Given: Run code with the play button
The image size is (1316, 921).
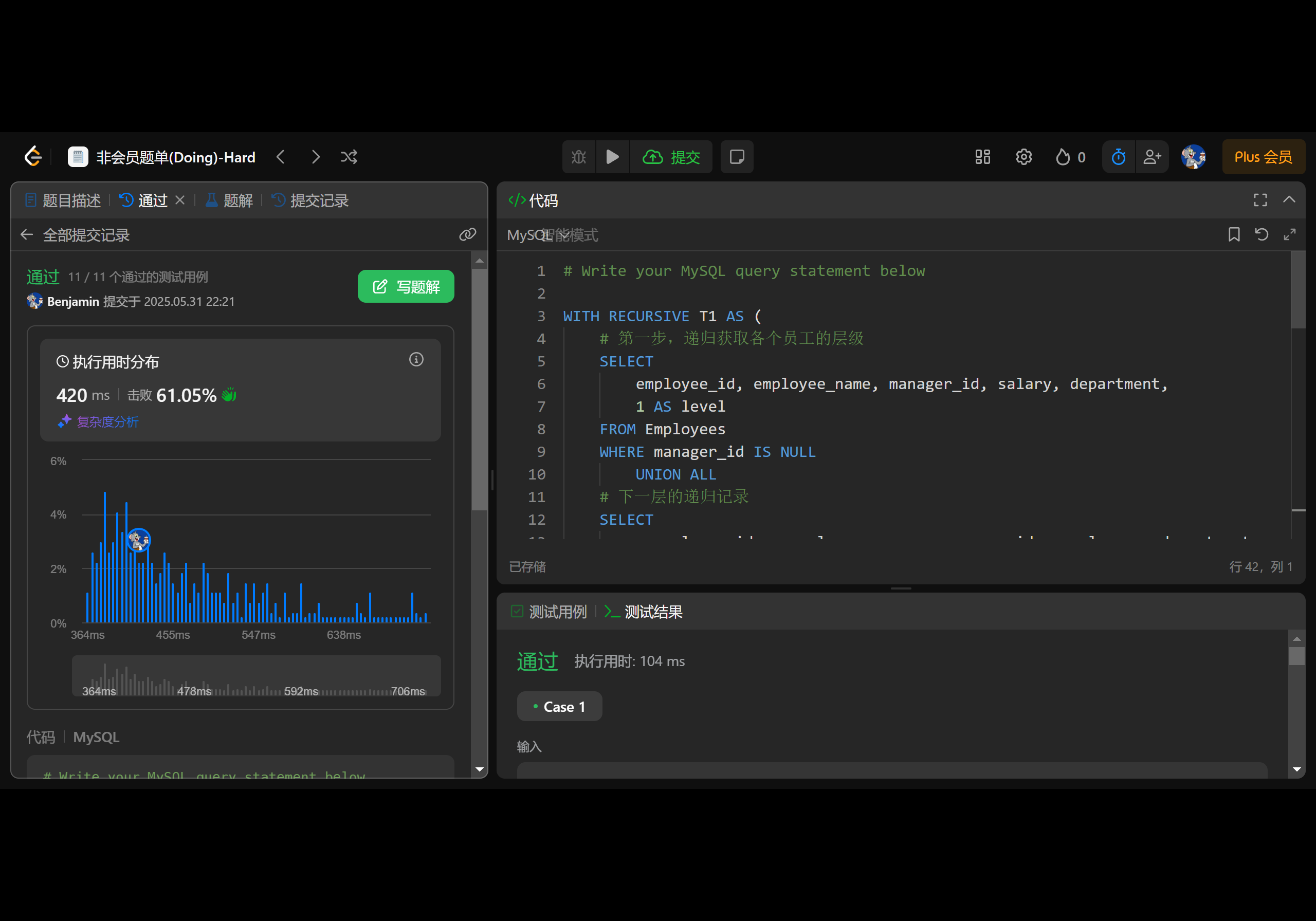Looking at the screenshot, I should pos(612,157).
